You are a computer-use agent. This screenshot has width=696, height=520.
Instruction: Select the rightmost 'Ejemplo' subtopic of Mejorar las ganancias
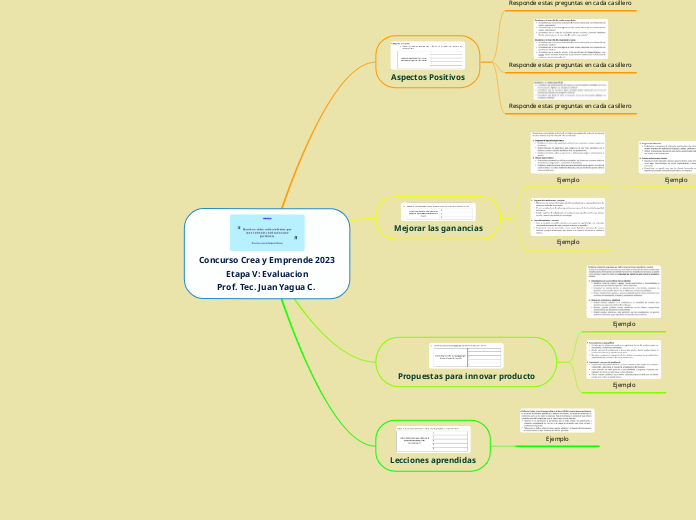pos(676,180)
